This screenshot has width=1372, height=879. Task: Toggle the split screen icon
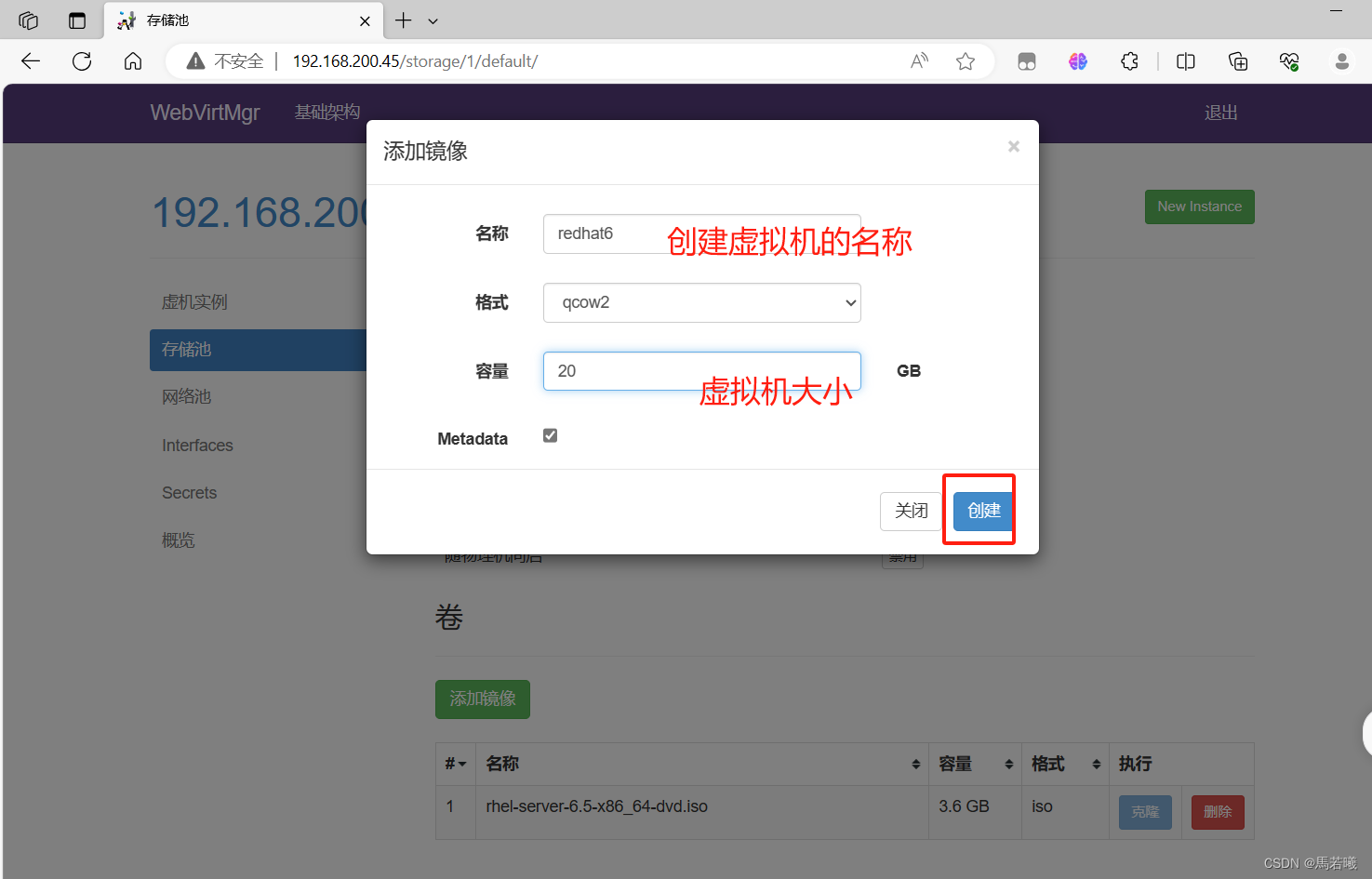[1186, 61]
